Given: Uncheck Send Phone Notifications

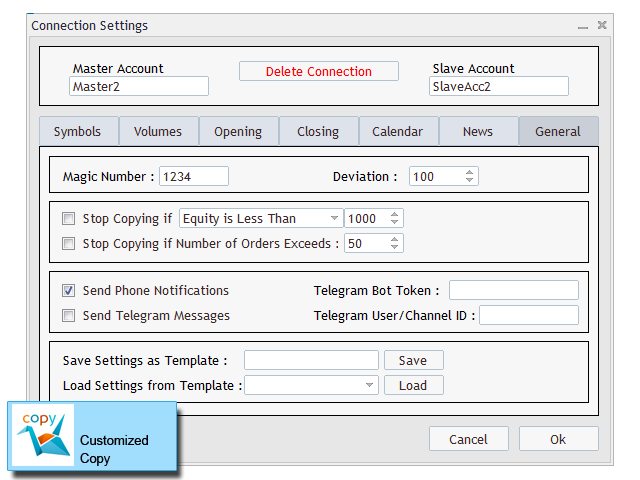Looking at the screenshot, I should [x=68, y=291].
